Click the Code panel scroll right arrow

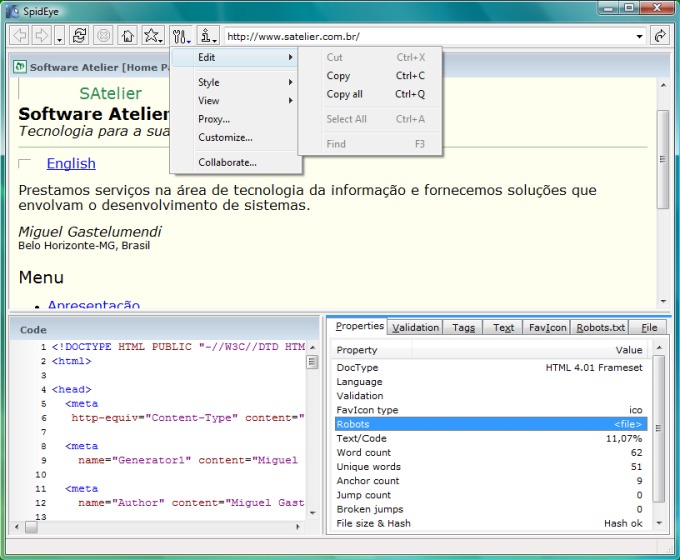tap(298, 527)
